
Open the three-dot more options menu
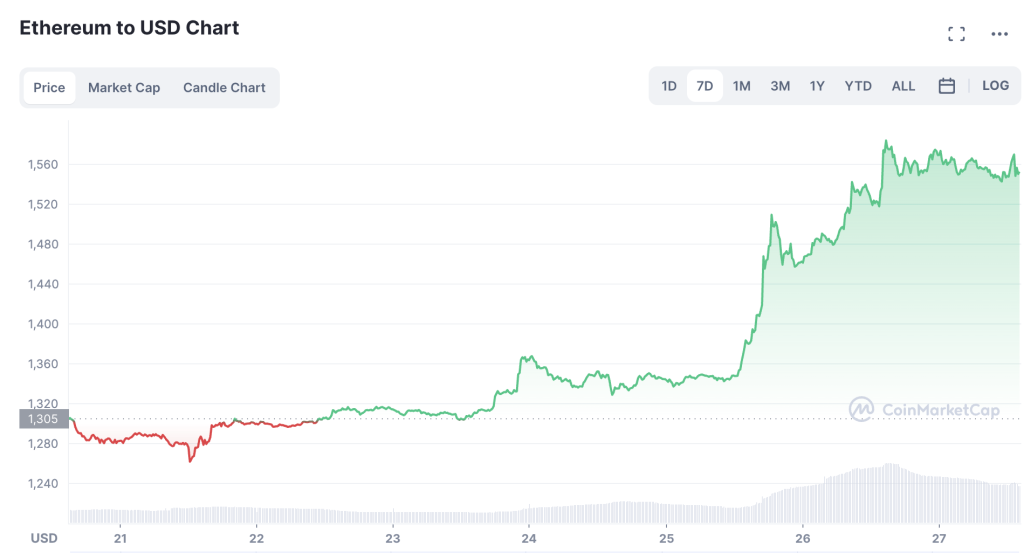tap(999, 34)
